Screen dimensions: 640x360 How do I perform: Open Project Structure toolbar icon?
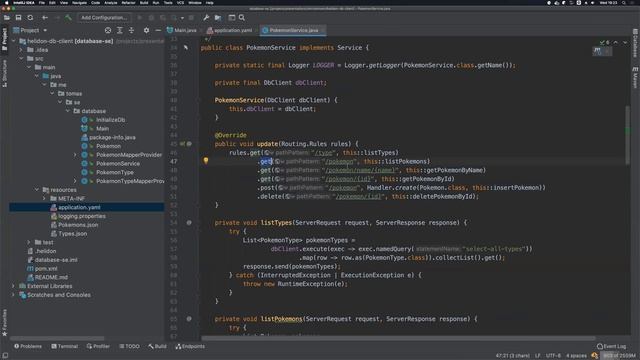click(218, 18)
